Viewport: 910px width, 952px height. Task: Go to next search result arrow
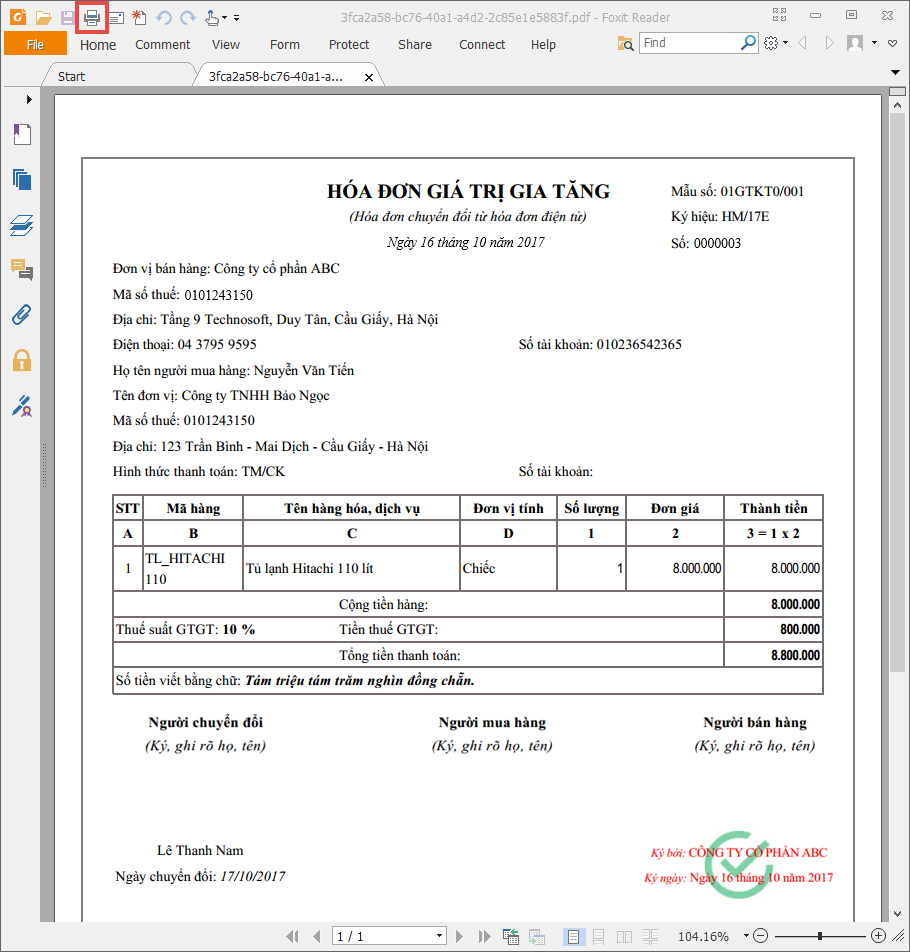click(x=829, y=43)
